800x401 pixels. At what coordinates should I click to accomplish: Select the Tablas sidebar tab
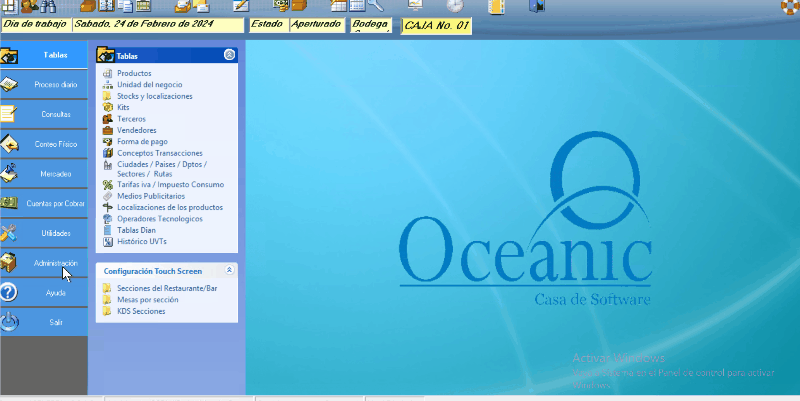click(x=55, y=55)
